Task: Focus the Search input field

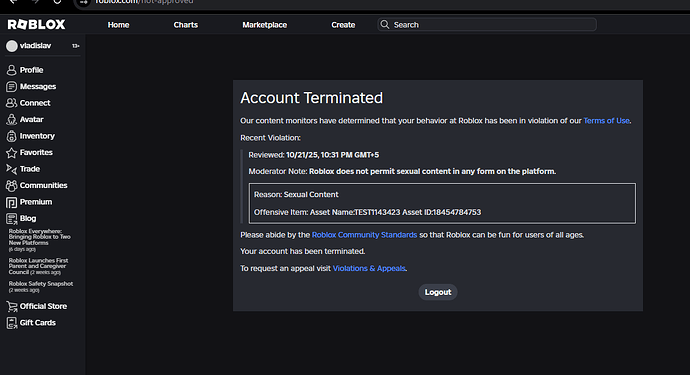Action: pos(487,25)
